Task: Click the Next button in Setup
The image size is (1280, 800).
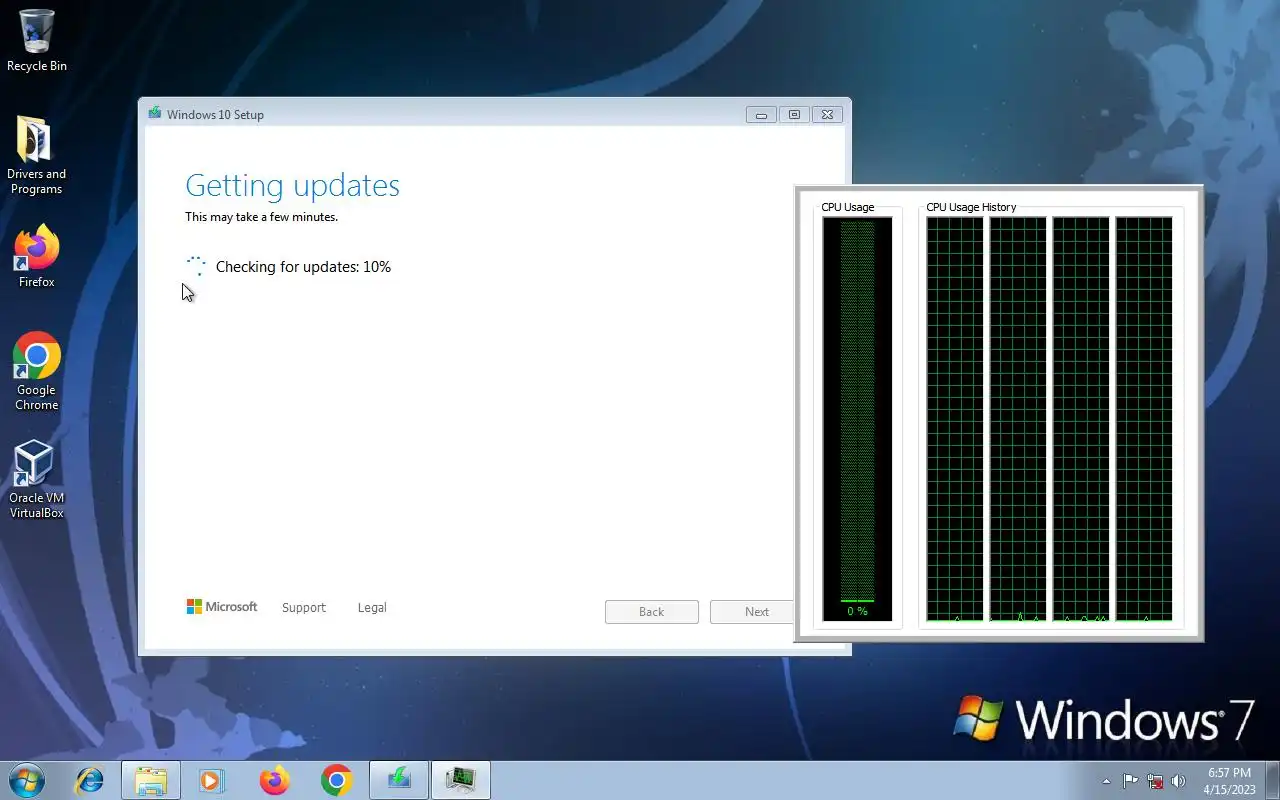Action: 752,612
